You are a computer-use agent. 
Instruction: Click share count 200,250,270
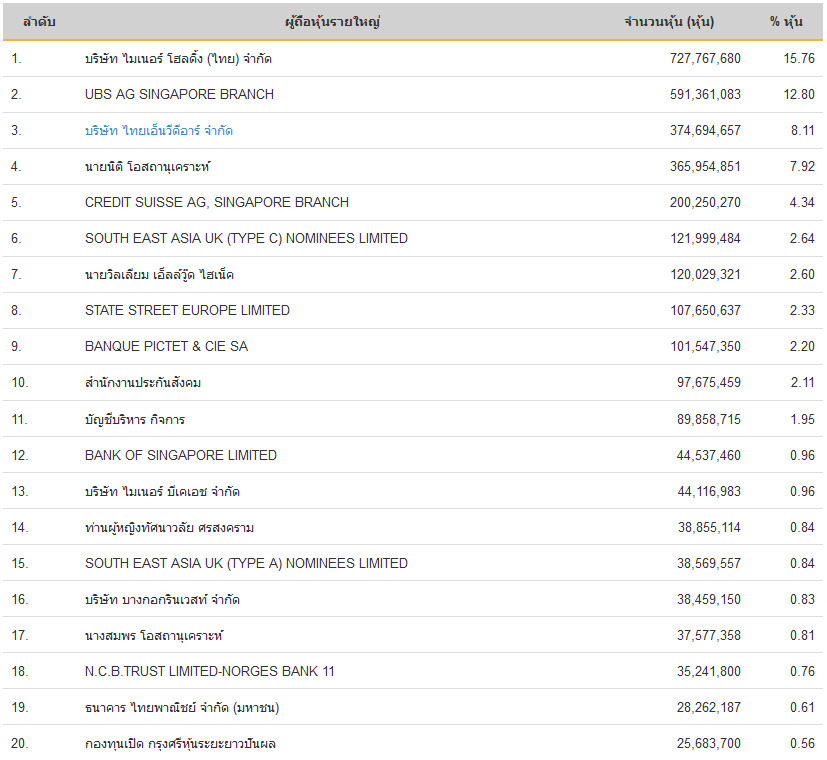tap(705, 203)
